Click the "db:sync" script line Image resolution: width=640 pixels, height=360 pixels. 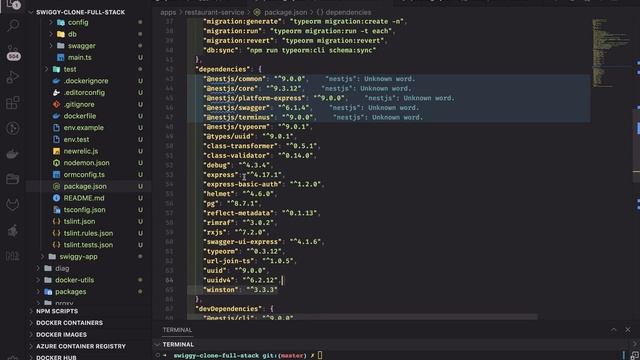click(289, 50)
